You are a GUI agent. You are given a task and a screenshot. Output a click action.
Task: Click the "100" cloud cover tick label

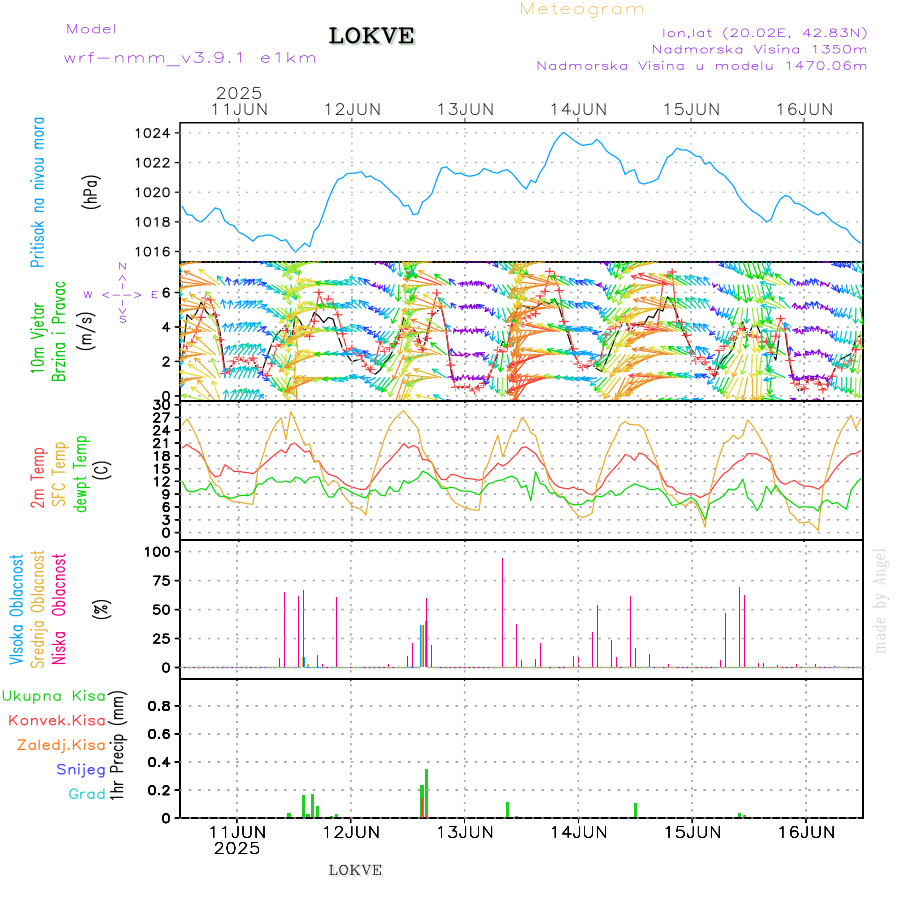[157, 552]
